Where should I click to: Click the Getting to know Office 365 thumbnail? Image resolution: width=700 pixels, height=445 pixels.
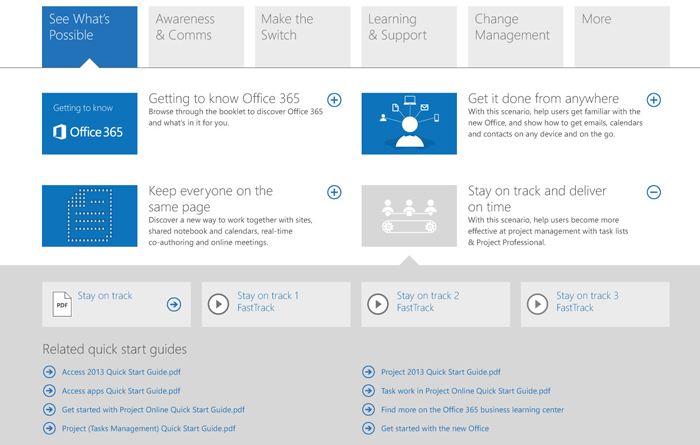(x=90, y=124)
